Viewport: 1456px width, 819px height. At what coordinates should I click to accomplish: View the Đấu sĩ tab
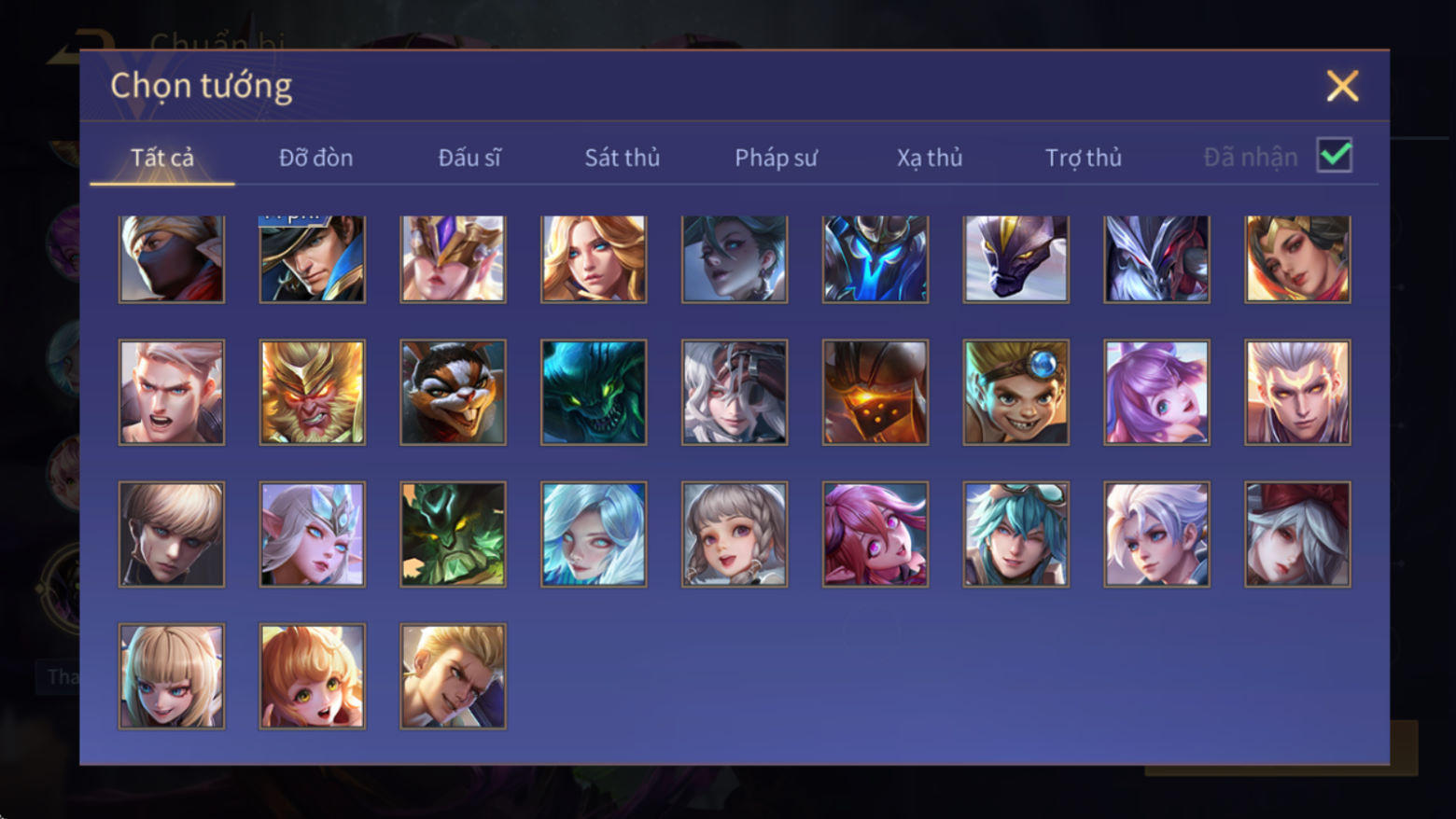click(x=469, y=158)
